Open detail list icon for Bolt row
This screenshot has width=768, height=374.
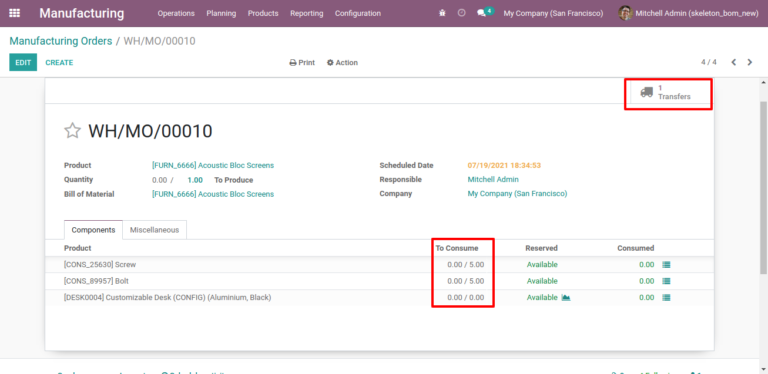point(666,281)
